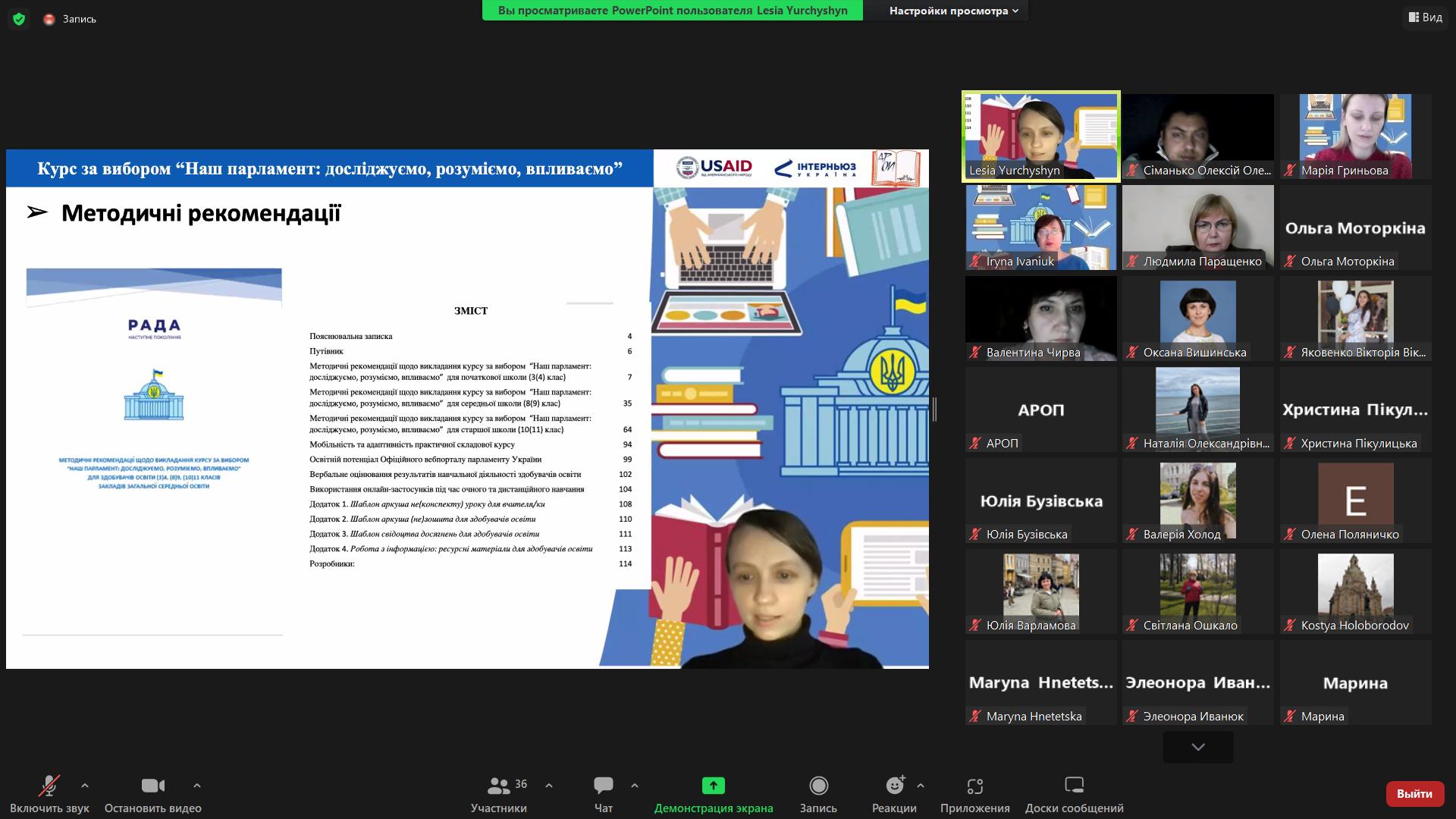Image resolution: width=1456 pixels, height=819 pixels.
Task: Click muted mic icon on Марія Гриньова tile
Action: [x=1290, y=171]
